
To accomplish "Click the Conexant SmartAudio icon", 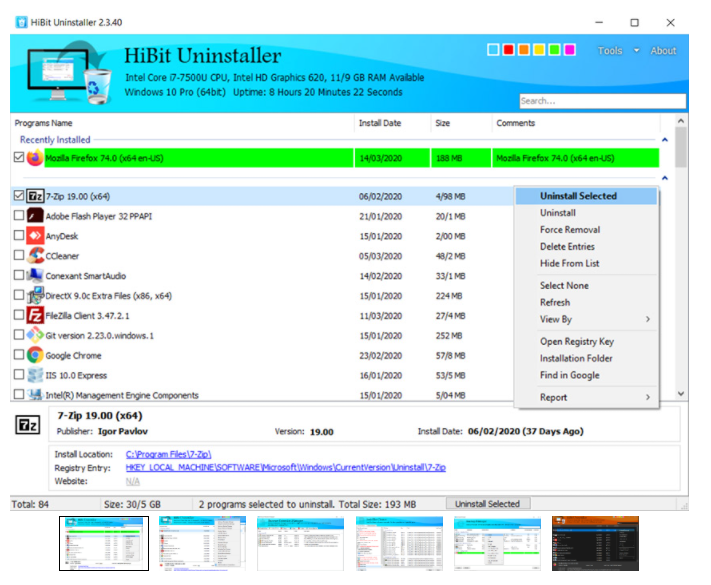I will click(35, 276).
